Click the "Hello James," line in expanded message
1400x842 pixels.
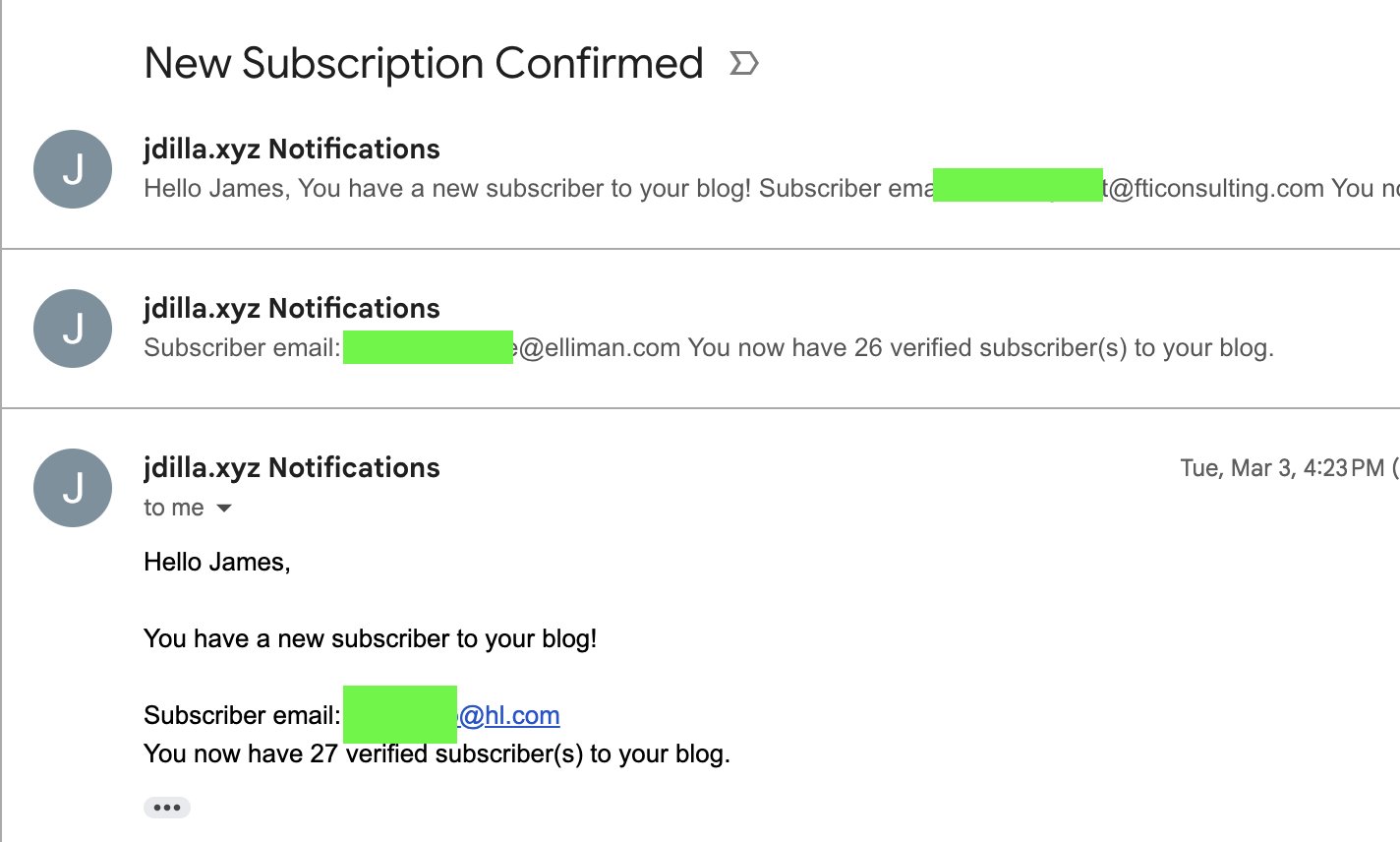tap(217, 563)
